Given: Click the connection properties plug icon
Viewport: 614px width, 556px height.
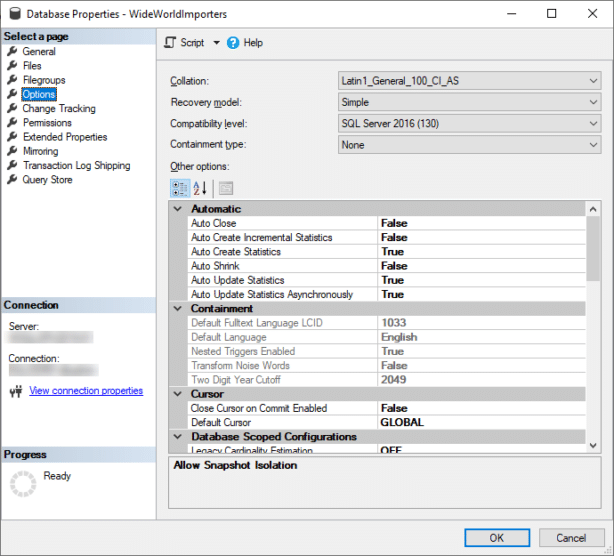Looking at the screenshot, I should tap(16, 391).
